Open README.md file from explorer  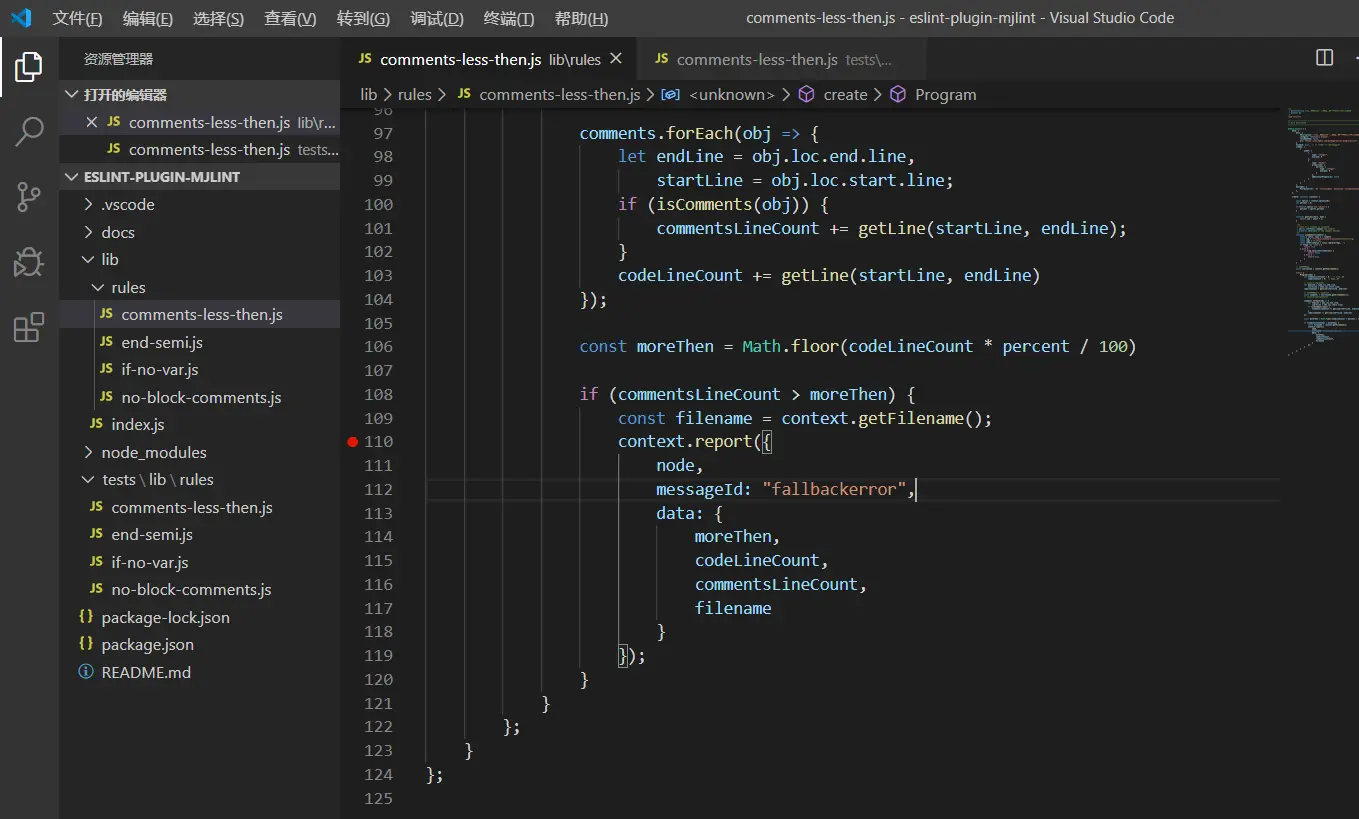145,672
